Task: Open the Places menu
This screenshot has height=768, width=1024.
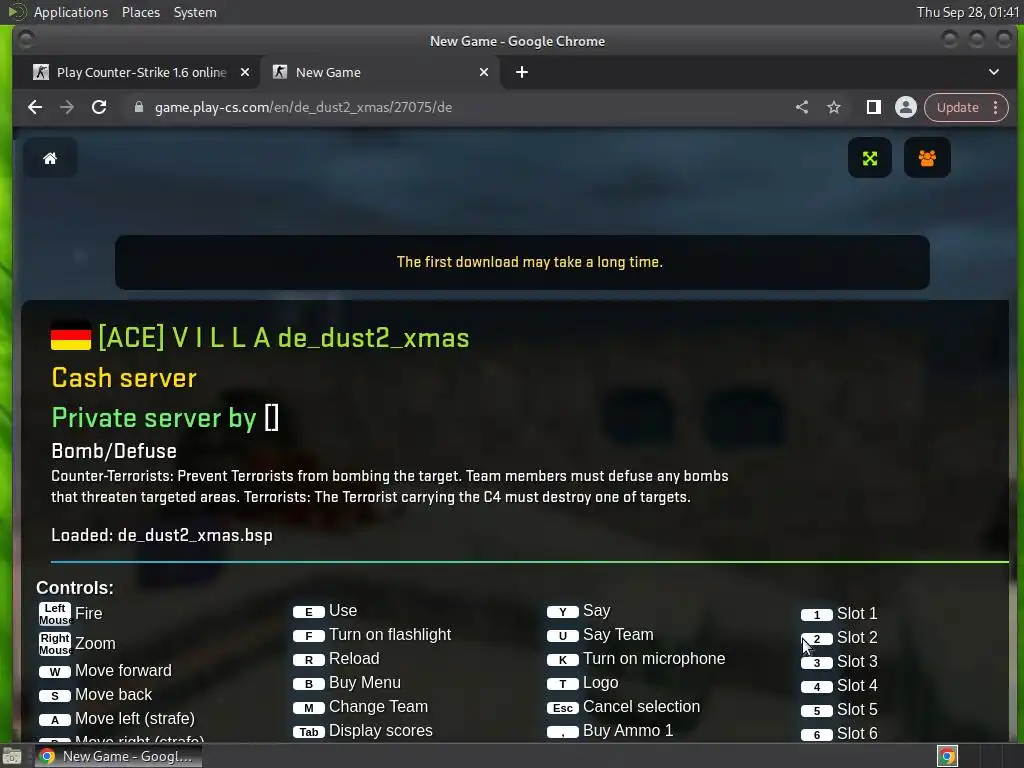Action: point(141,12)
